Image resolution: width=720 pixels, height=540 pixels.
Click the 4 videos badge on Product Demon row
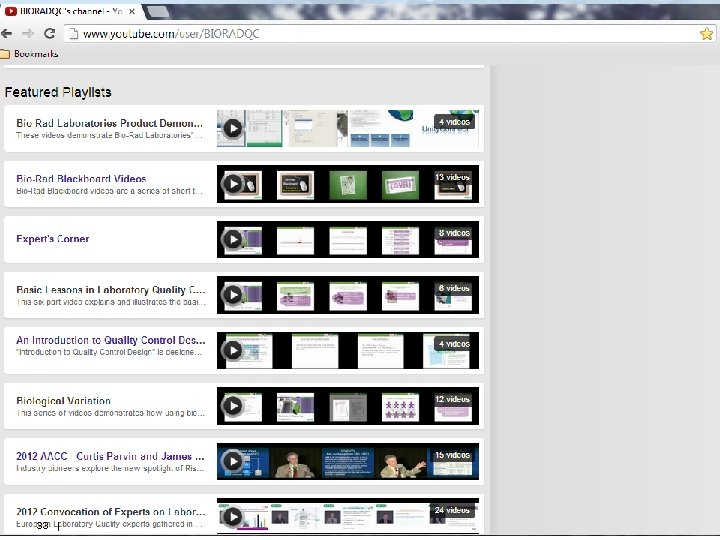click(x=454, y=122)
